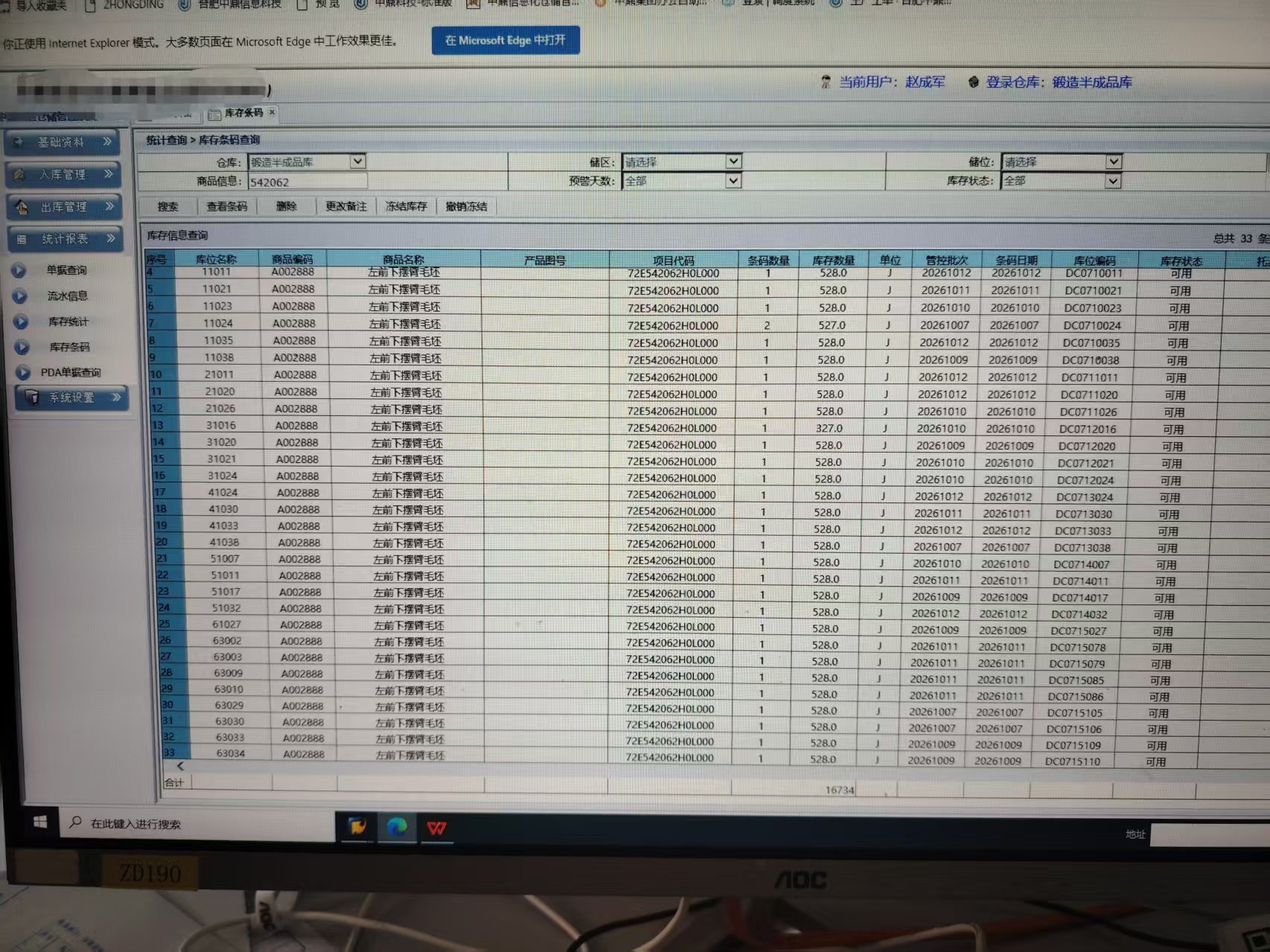Sort by 条码数量 column header
Screen dimensions: 1270x952
(x=768, y=260)
